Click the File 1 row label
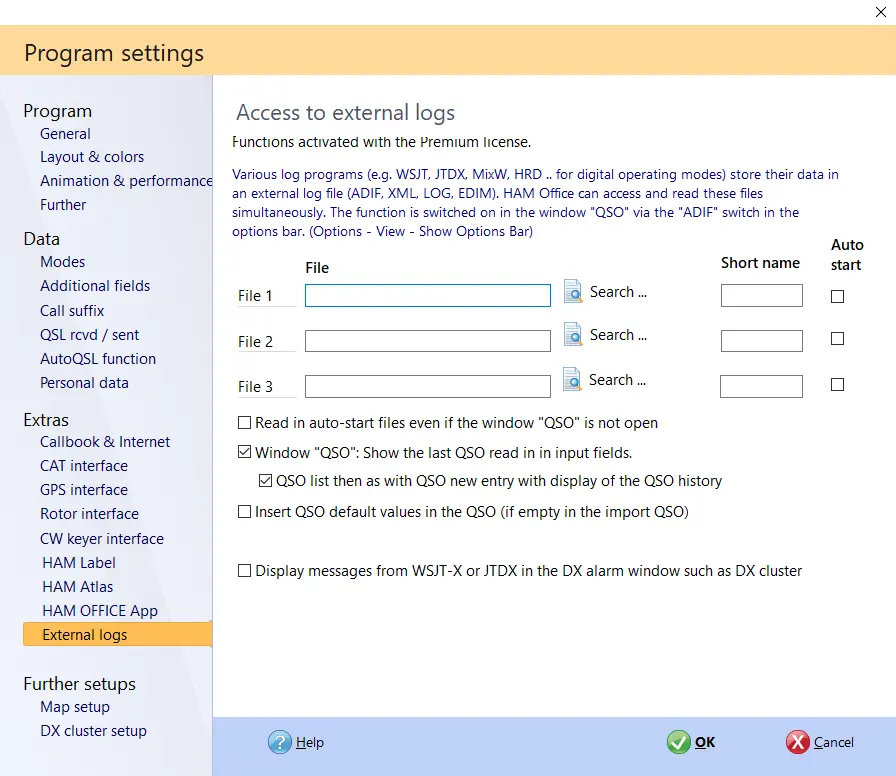Viewport: 896px width, 776px height. pos(255,296)
